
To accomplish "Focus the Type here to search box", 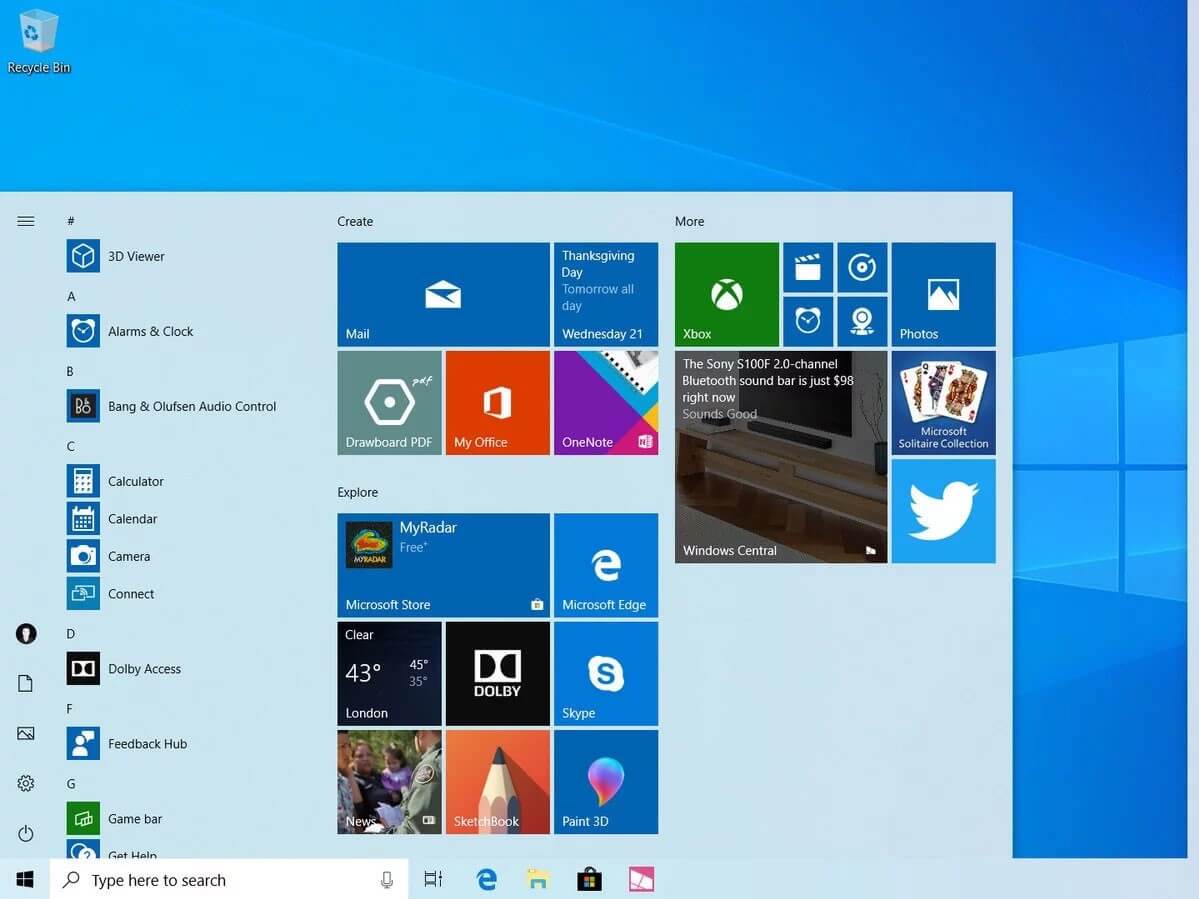I will (x=229, y=879).
